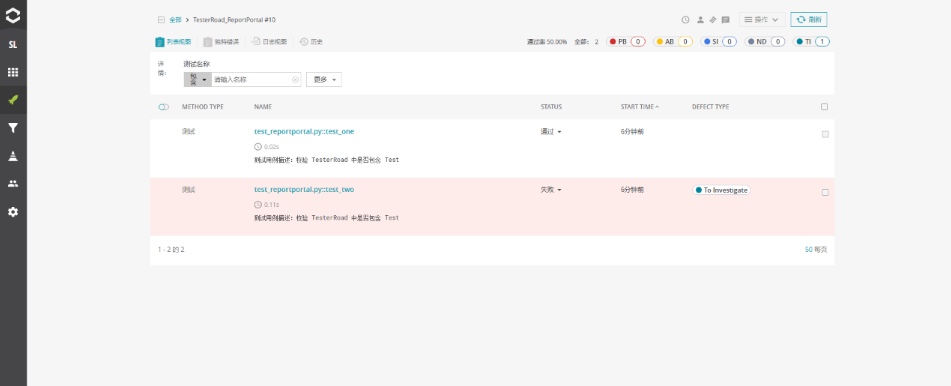Screen dimensions: 951x386
Task: Open the Dashboards grid icon
Action: 13,73
